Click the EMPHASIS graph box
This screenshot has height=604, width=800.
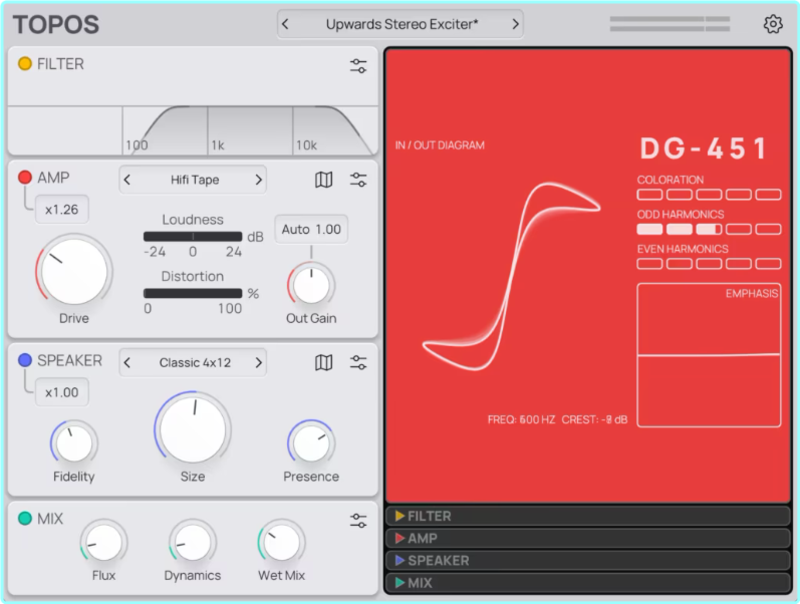709,355
